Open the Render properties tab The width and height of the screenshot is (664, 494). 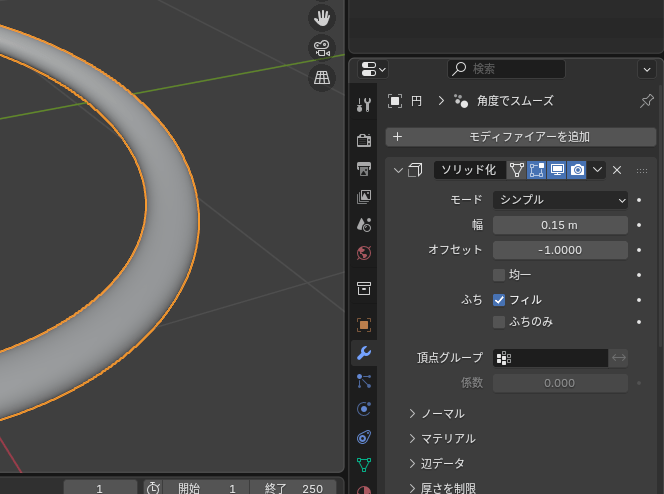(364, 140)
